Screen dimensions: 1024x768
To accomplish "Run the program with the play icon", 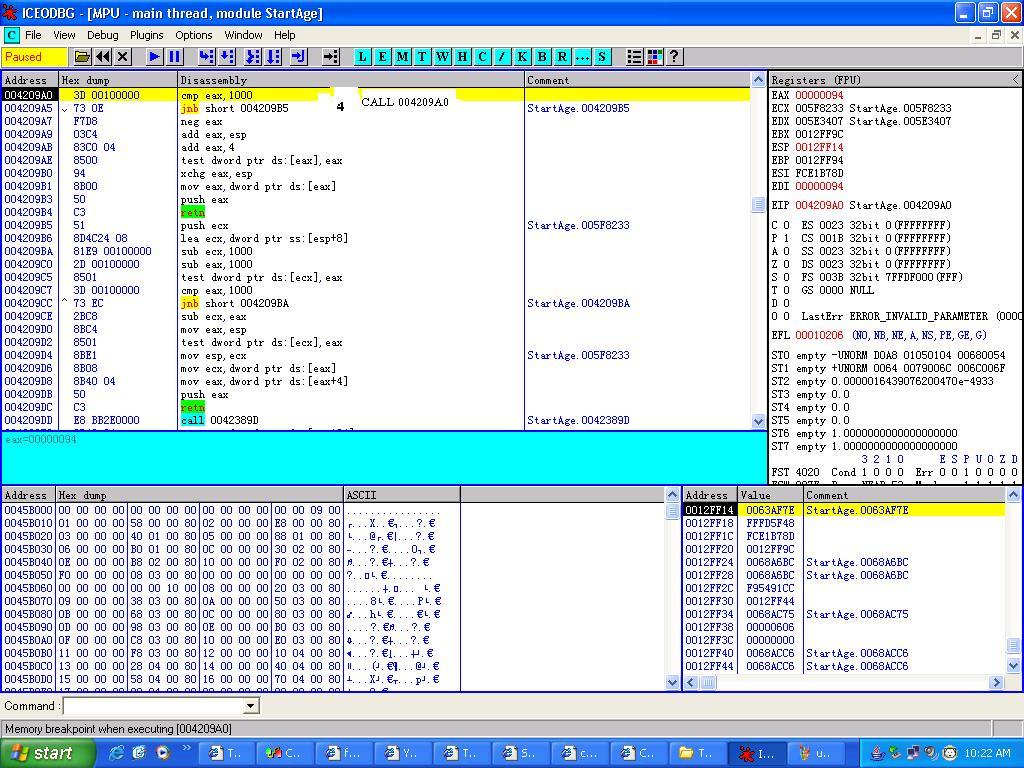I will [x=154, y=57].
